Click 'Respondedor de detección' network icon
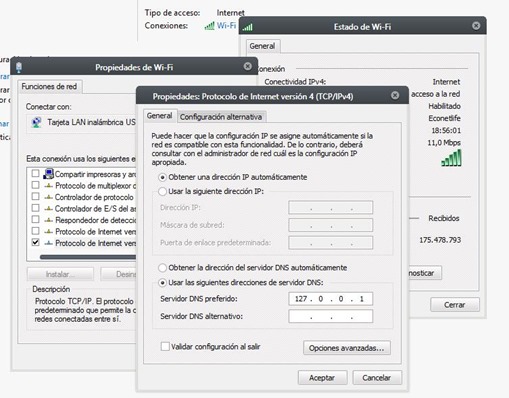The height and width of the screenshot is (398, 509). 49,220
